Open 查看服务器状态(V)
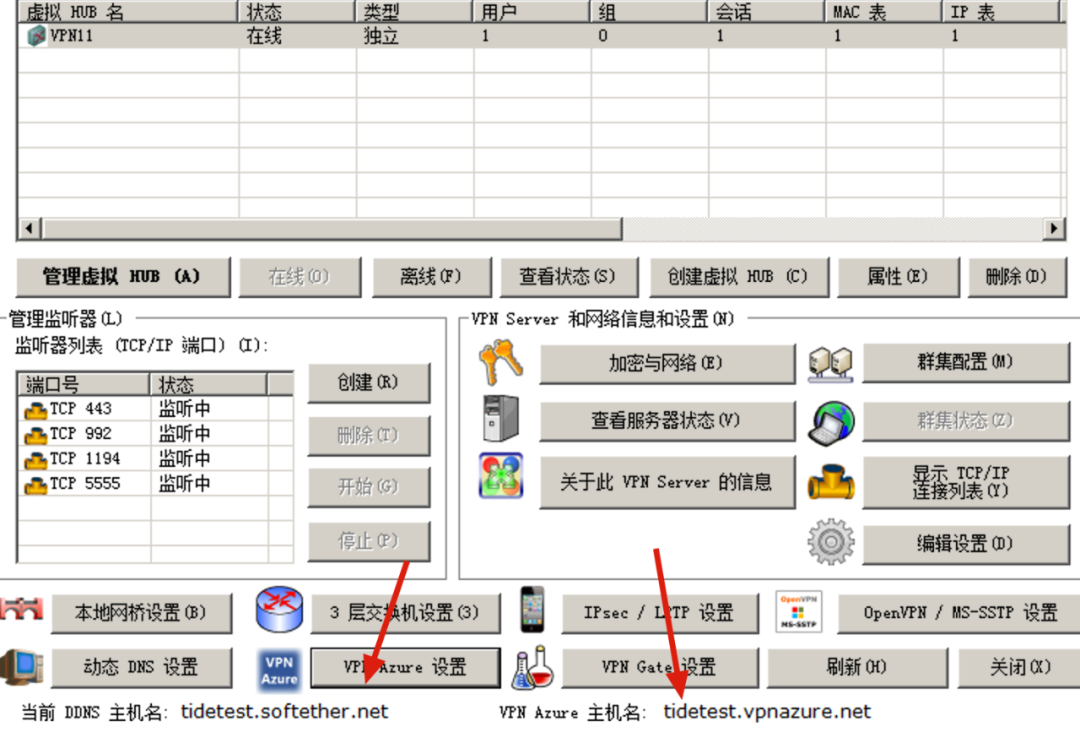Viewport: 1080px width, 732px height. click(667, 421)
